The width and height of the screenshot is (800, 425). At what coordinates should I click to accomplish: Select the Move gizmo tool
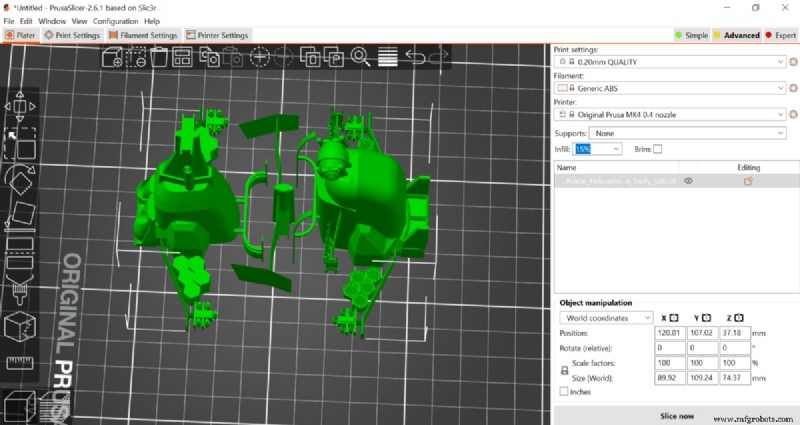[x=20, y=107]
